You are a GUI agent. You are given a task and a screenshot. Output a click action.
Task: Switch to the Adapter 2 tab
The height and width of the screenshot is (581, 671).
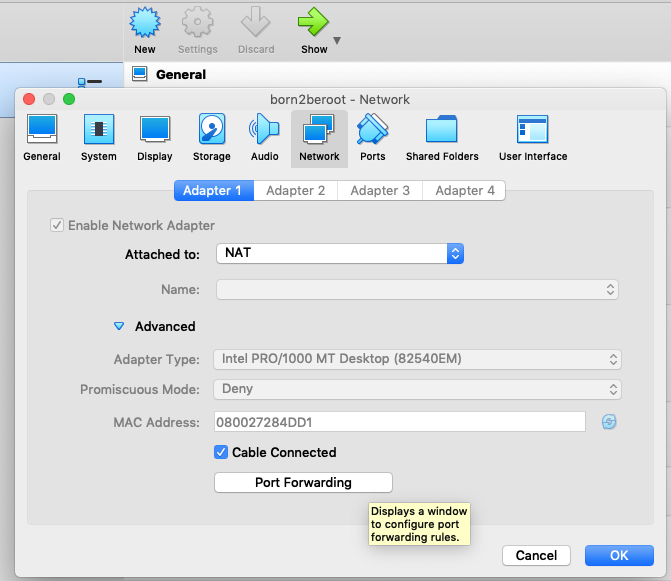pos(296,190)
